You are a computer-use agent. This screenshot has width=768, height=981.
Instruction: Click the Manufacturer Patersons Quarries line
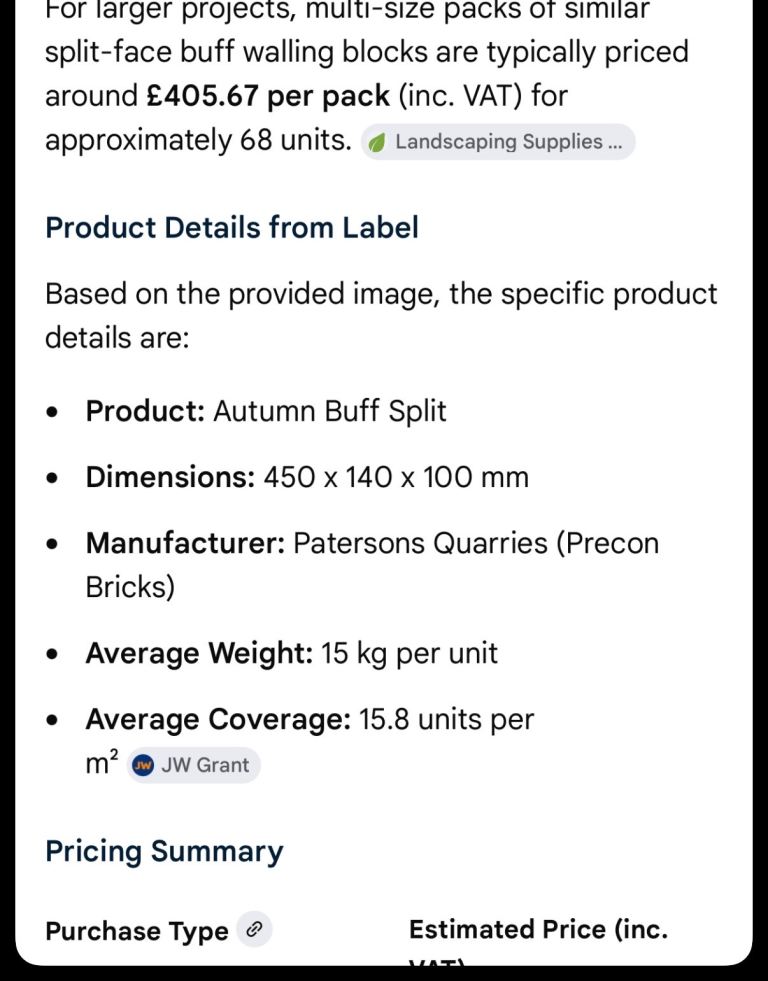point(372,543)
